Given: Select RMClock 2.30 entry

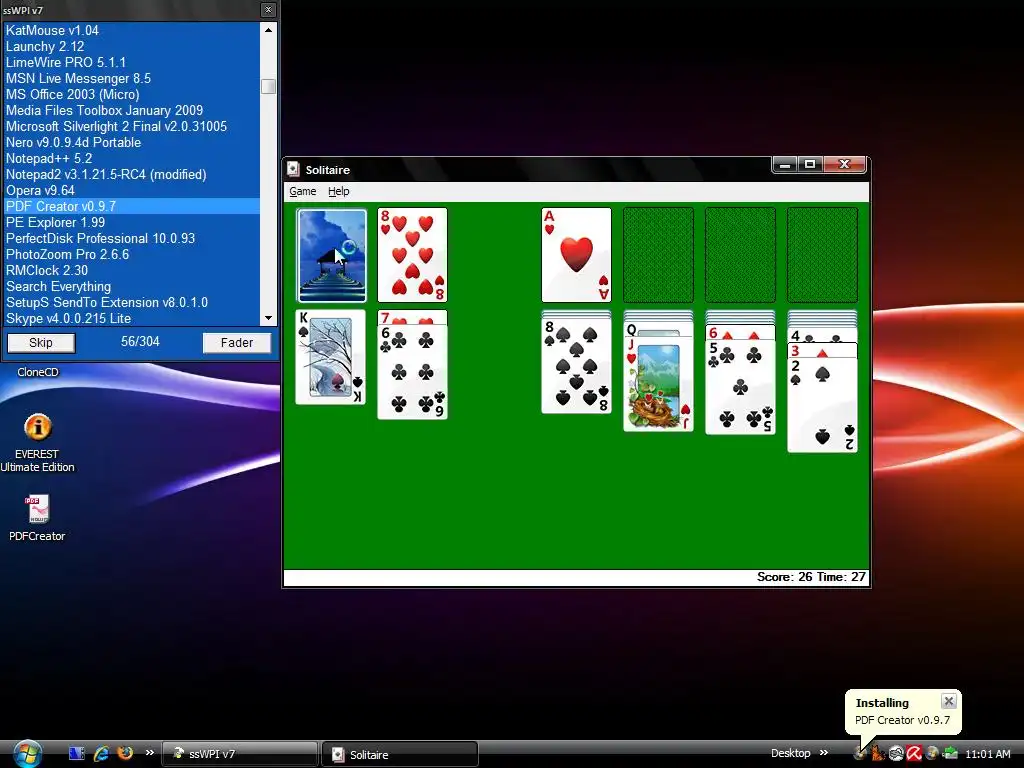Looking at the screenshot, I should (x=132, y=270).
